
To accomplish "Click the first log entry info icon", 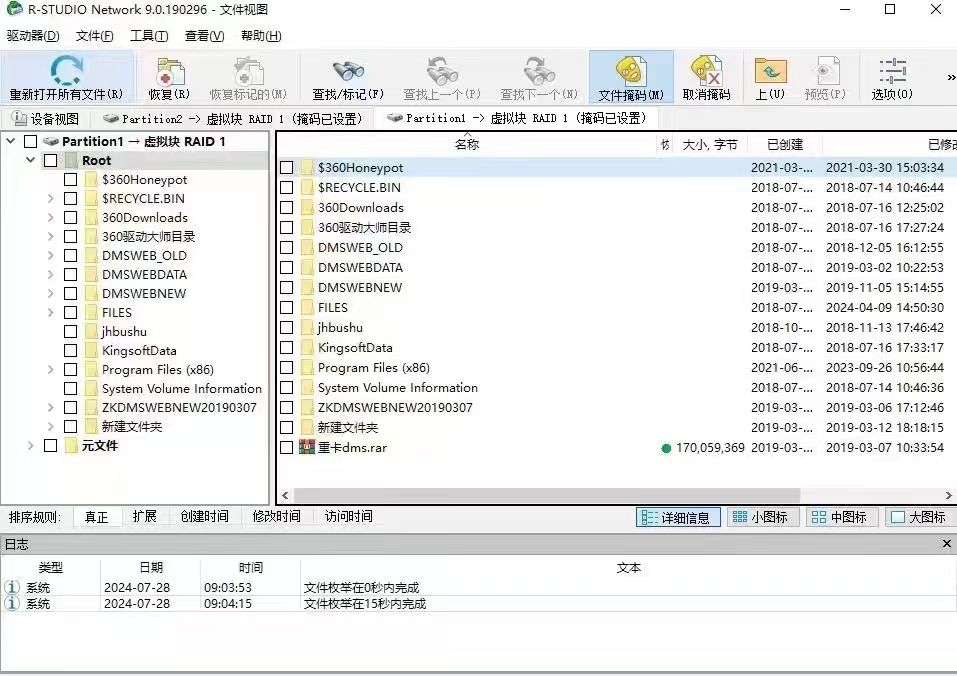I will pyautogui.click(x=12, y=587).
